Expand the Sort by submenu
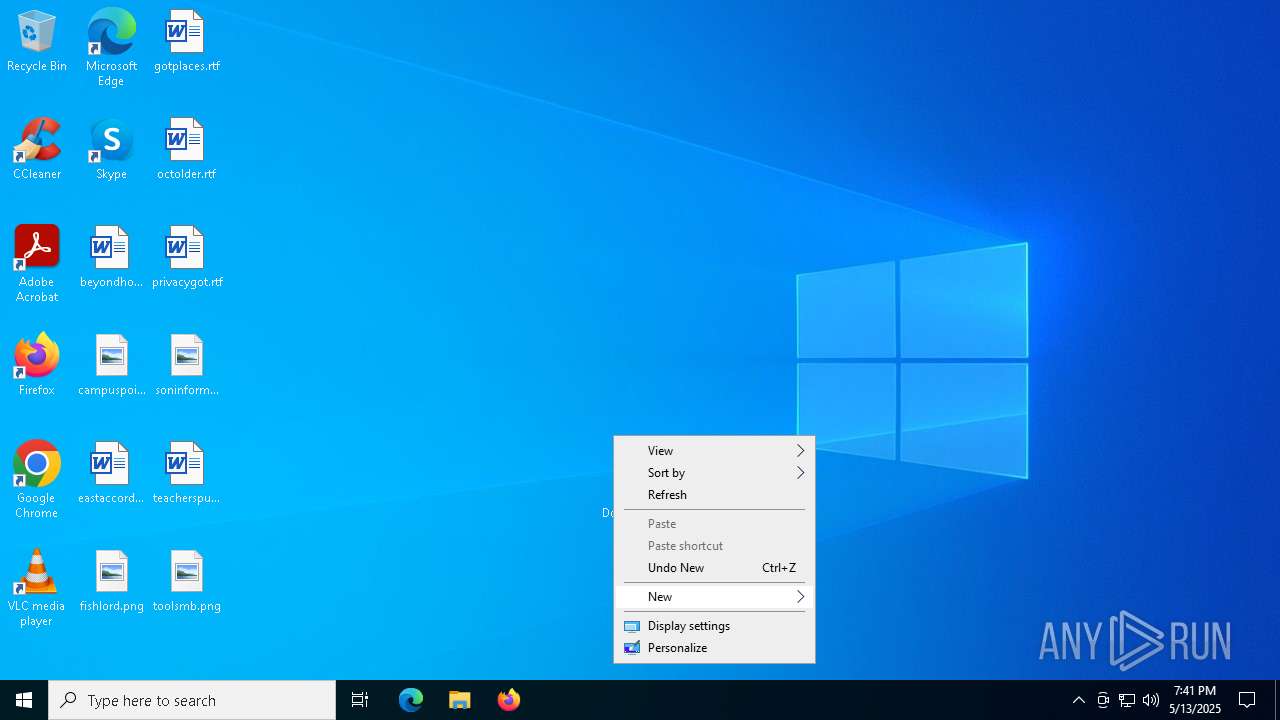The width and height of the screenshot is (1280, 720). coord(714,473)
